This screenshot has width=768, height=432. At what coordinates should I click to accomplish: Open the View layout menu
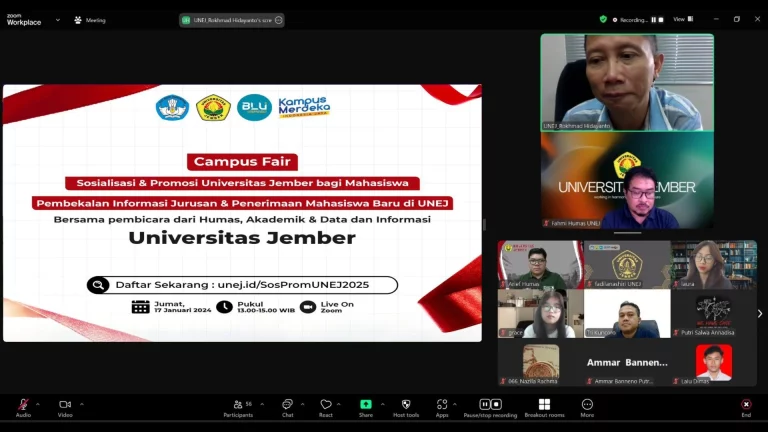[683, 20]
